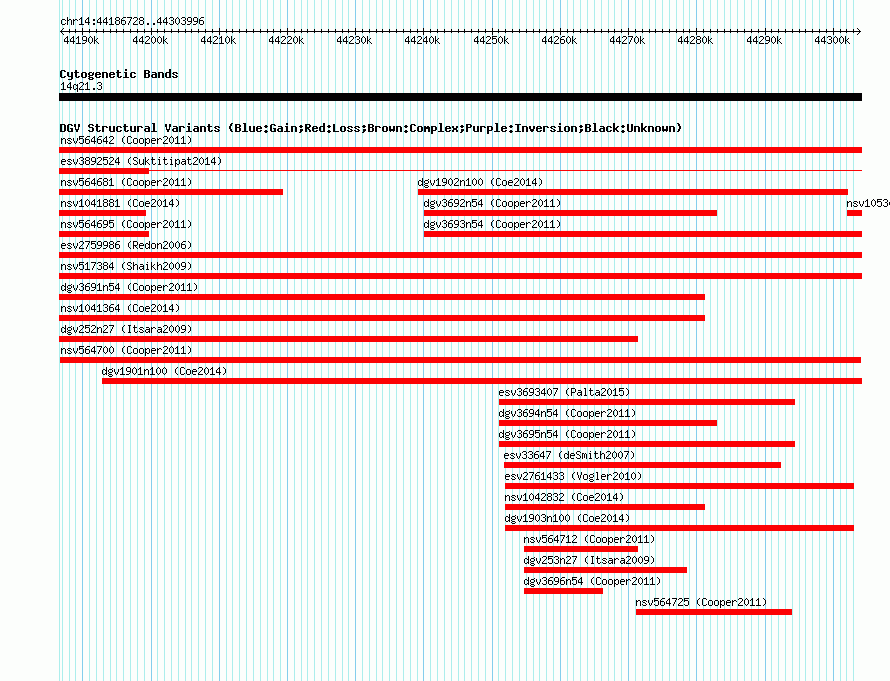
Task: Click the dgv252n27 red loss bar
Action: pos(349,339)
